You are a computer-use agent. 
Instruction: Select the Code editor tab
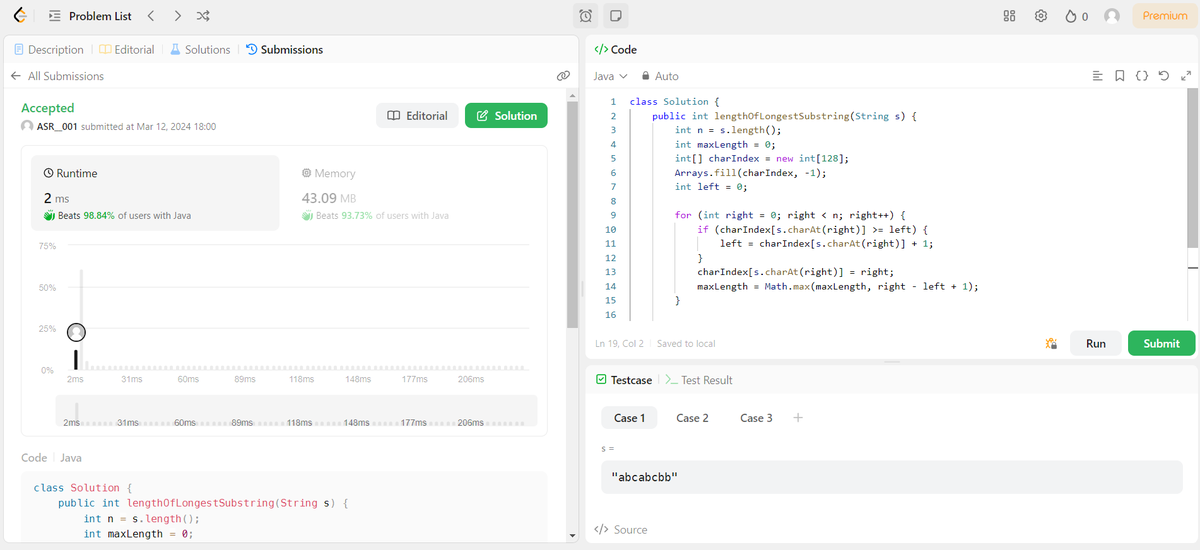pos(616,49)
